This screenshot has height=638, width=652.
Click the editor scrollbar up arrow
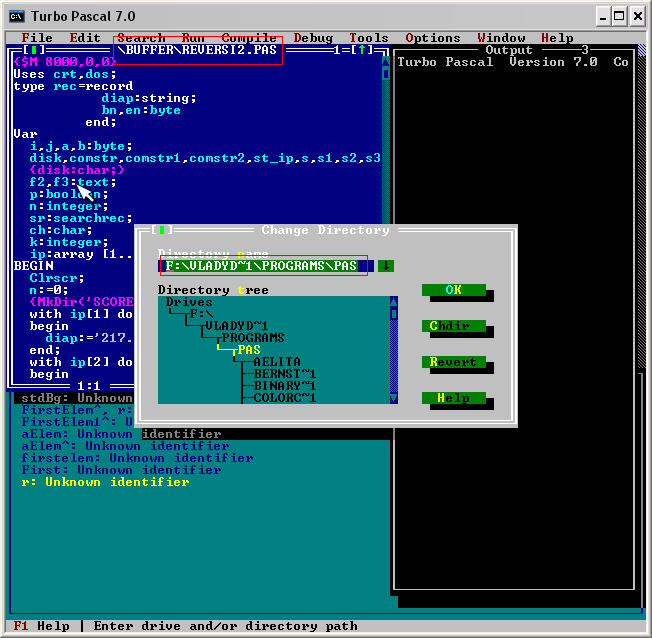(385, 62)
